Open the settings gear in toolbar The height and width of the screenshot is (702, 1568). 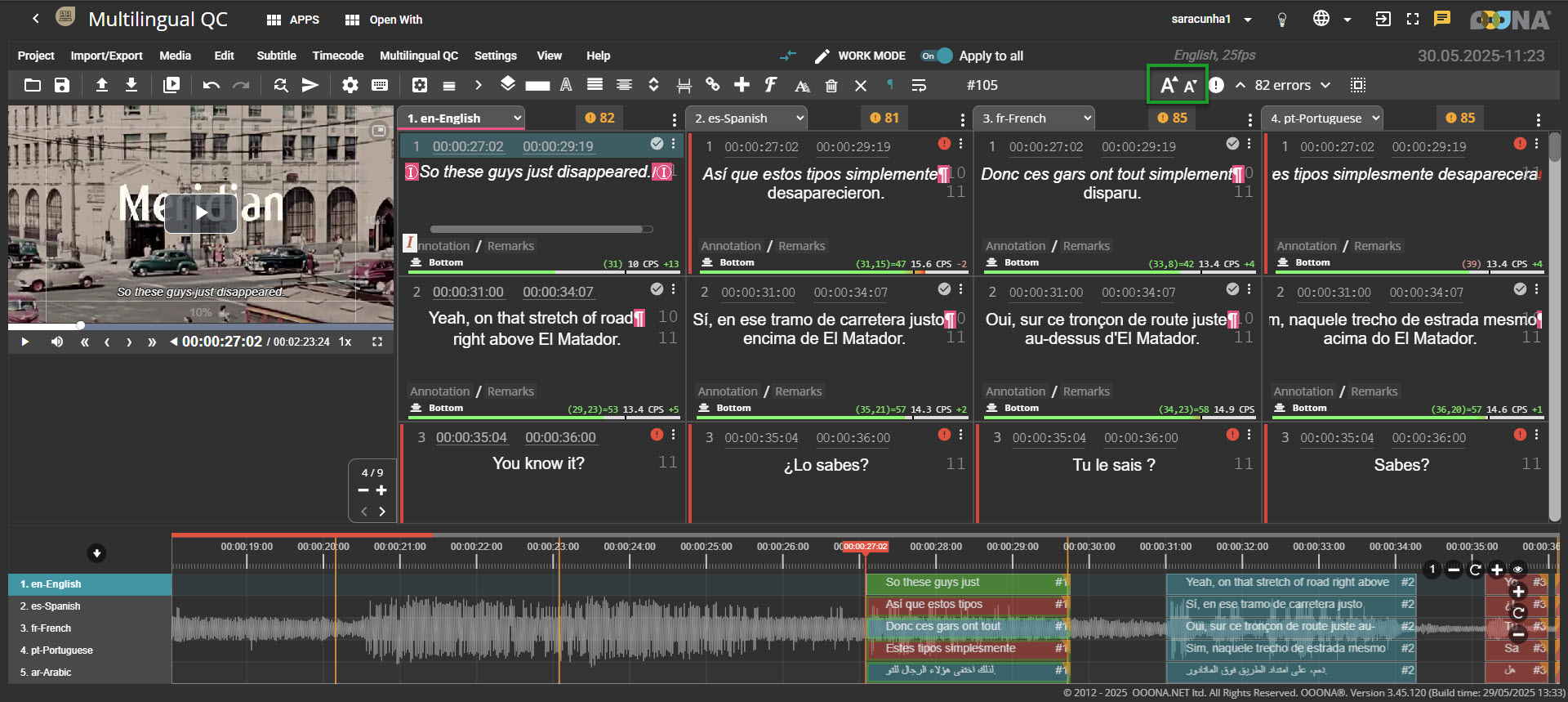pyautogui.click(x=350, y=85)
